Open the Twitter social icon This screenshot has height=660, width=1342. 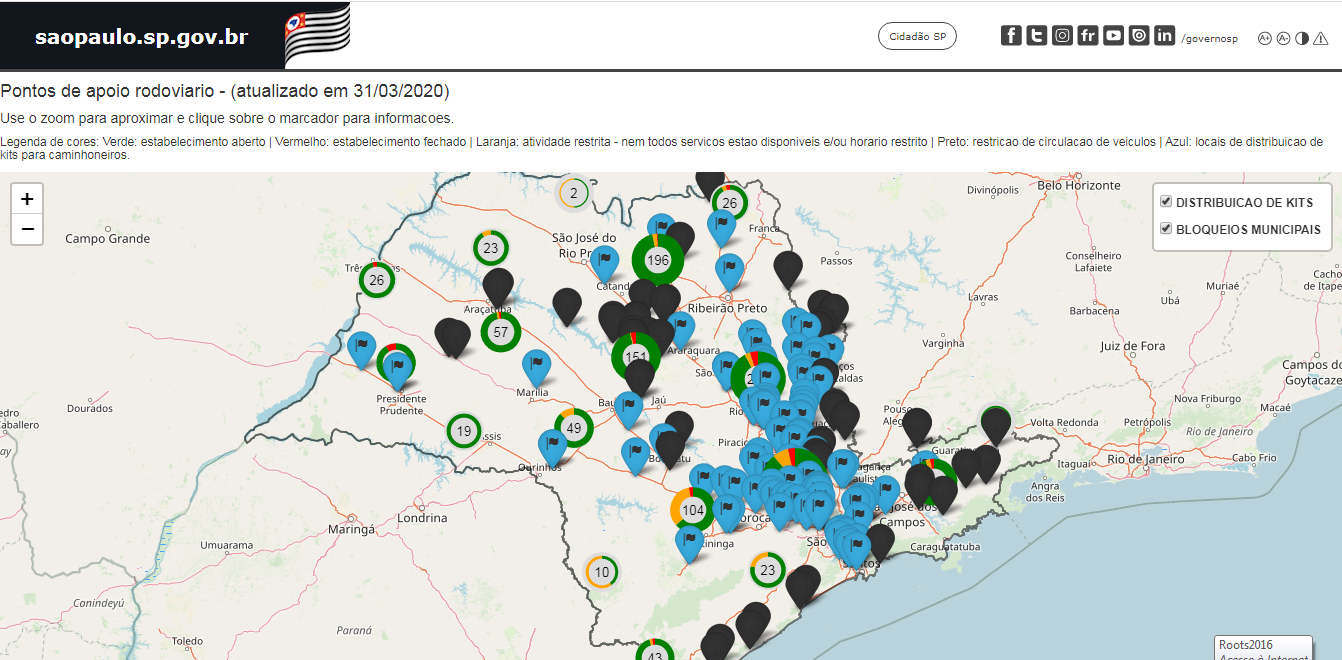(1037, 36)
